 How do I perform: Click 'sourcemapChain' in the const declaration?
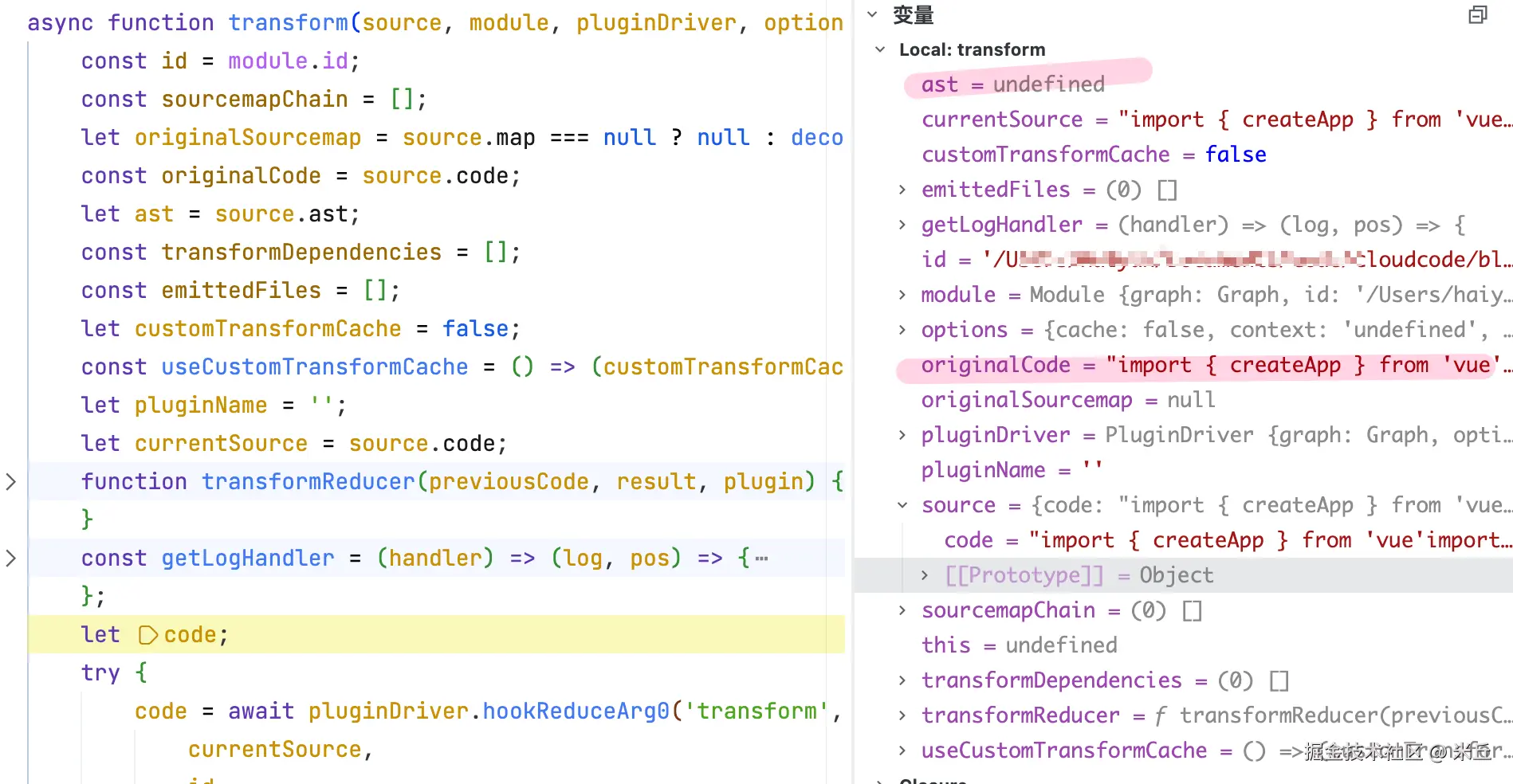[x=254, y=100]
